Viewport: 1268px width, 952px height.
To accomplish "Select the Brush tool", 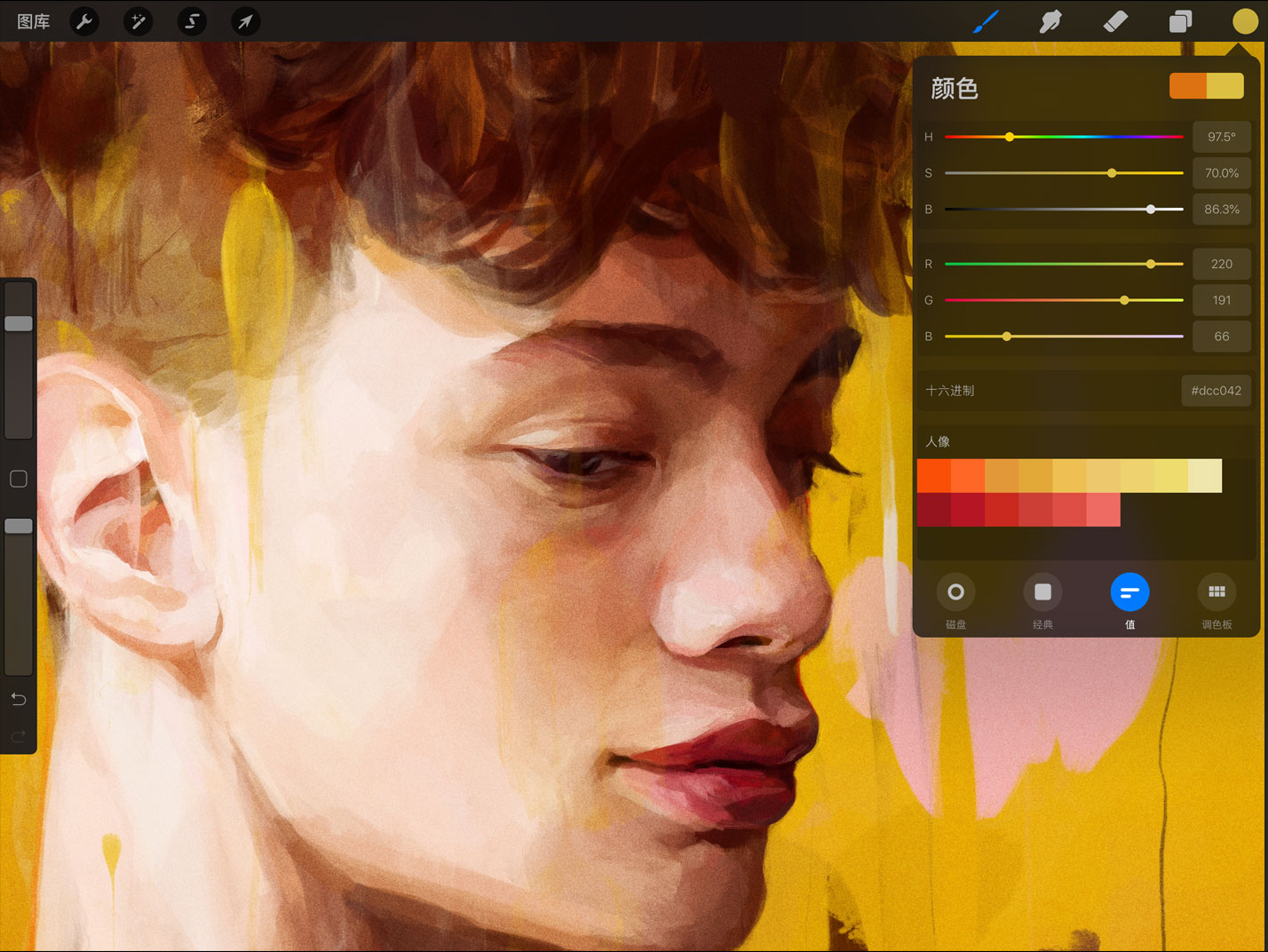I will (986, 21).
